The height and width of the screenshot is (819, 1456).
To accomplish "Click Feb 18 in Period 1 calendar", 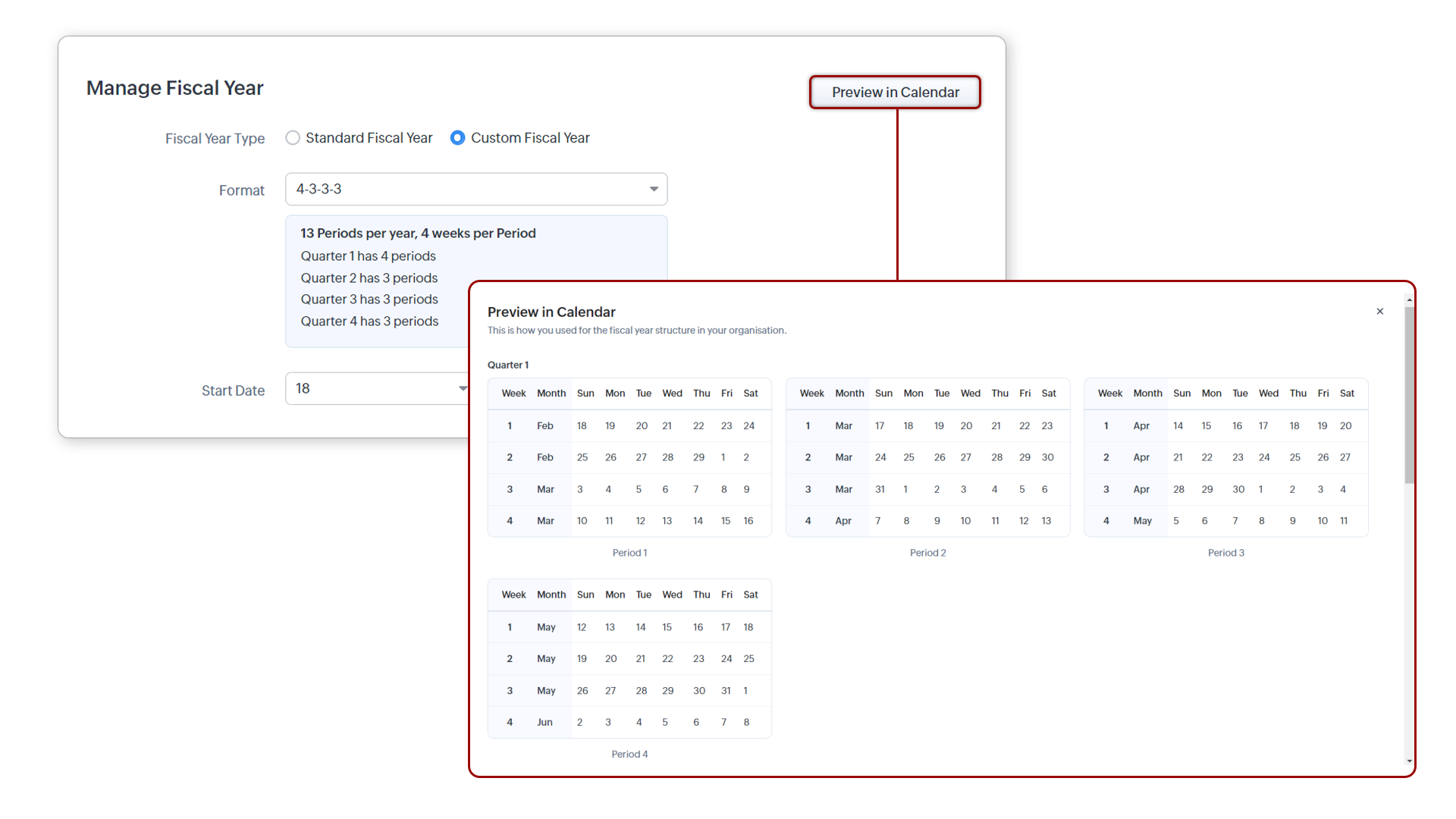I will tap(582, 425).
